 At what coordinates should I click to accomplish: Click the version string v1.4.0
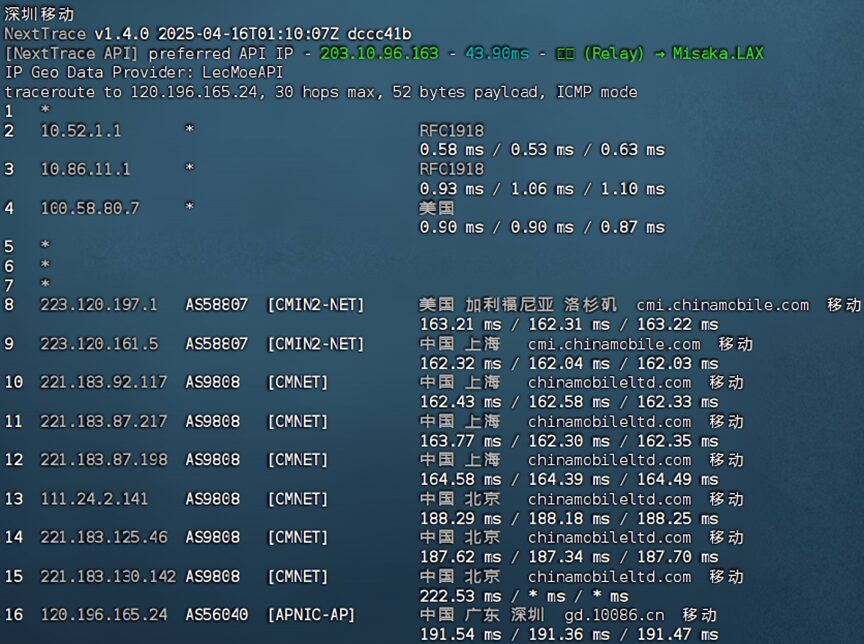(121, 34)
